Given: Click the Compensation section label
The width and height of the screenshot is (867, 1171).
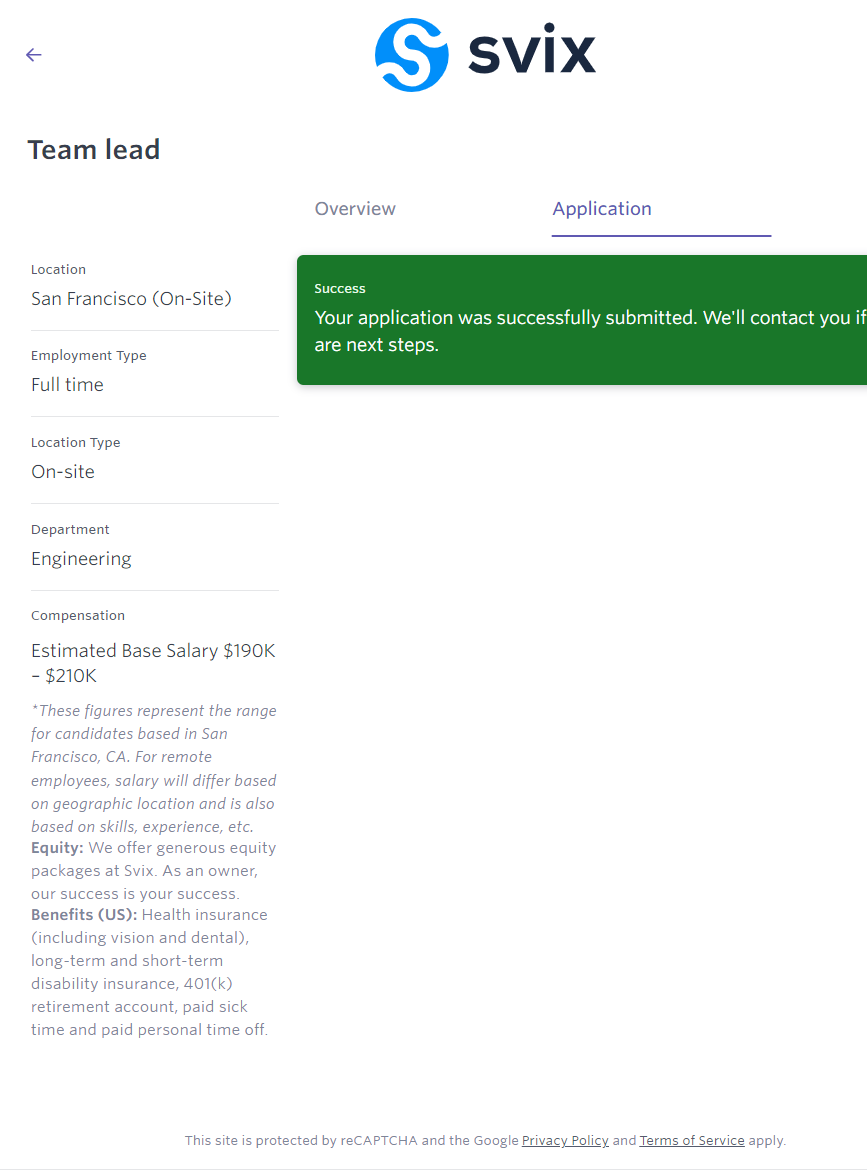Looking at the screenshot, I should (78, 616).
